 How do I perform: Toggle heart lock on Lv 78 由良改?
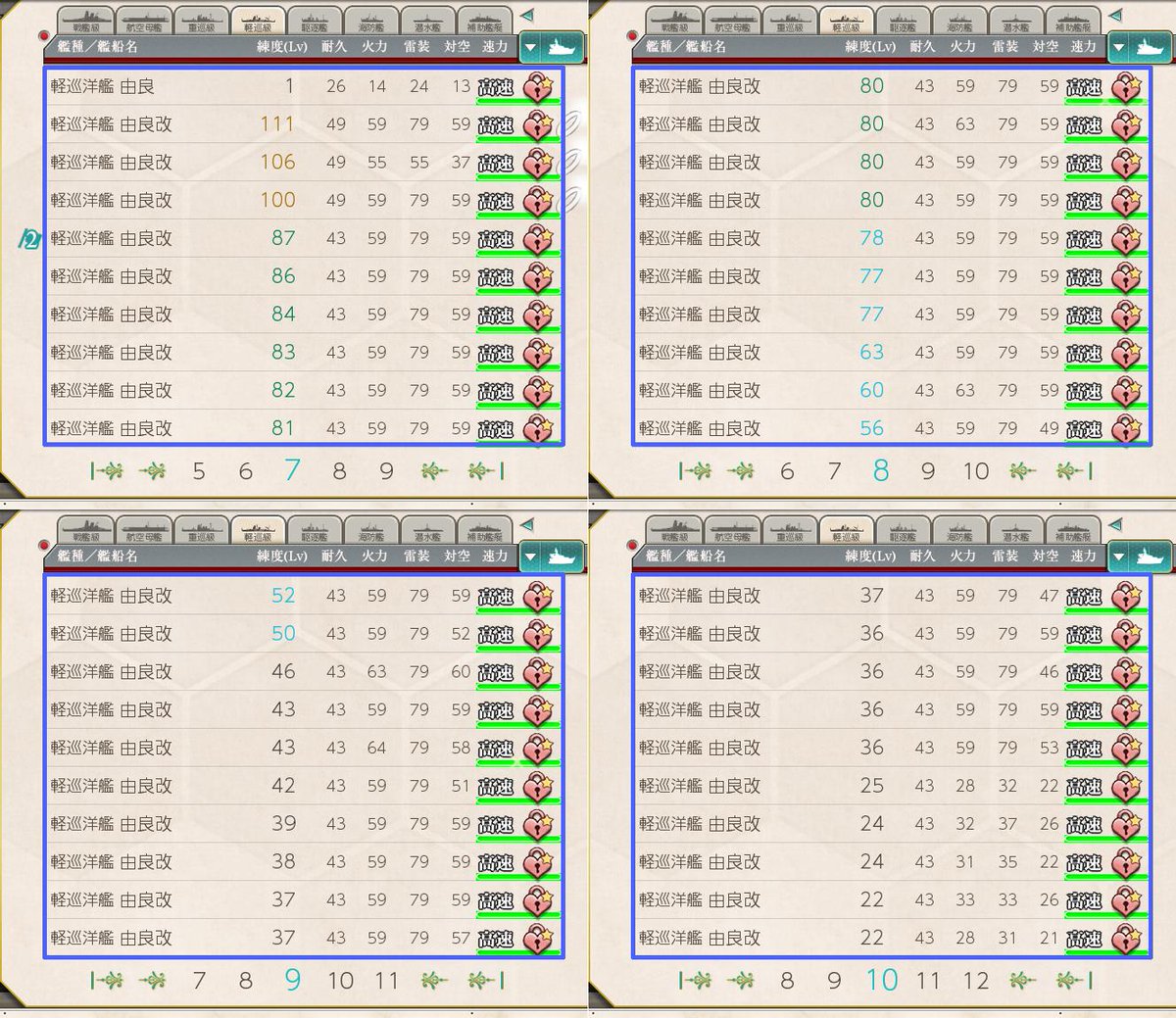pyautogui.click(x=1126, y=239)
